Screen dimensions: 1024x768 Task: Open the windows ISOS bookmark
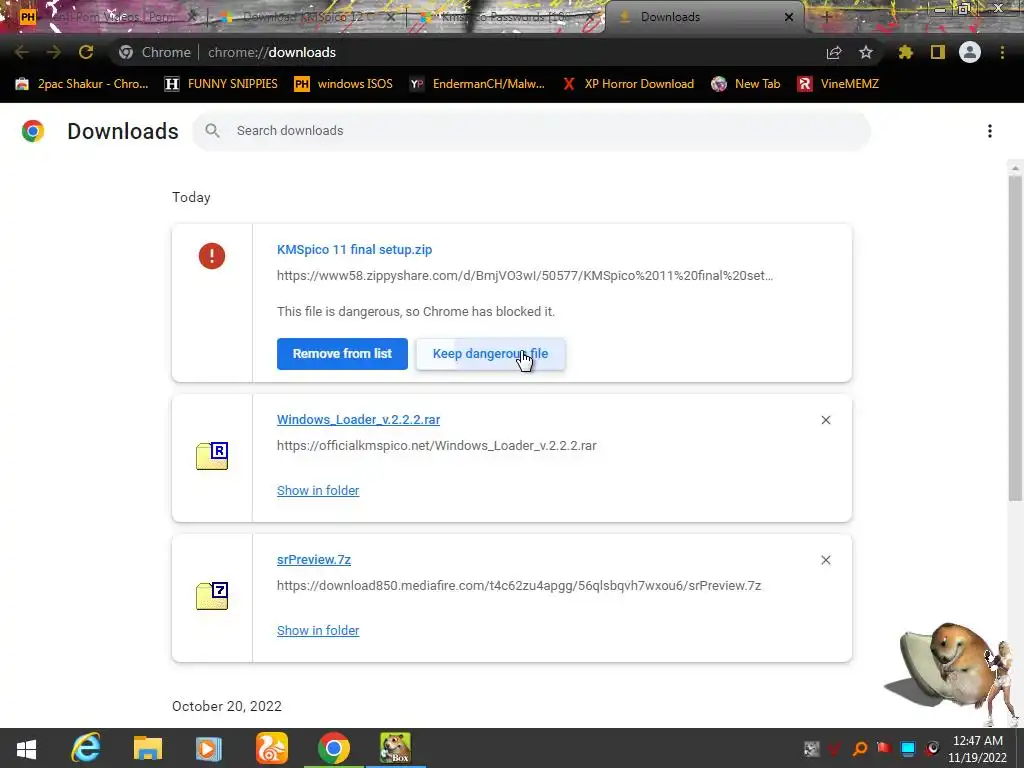point(344,84)
